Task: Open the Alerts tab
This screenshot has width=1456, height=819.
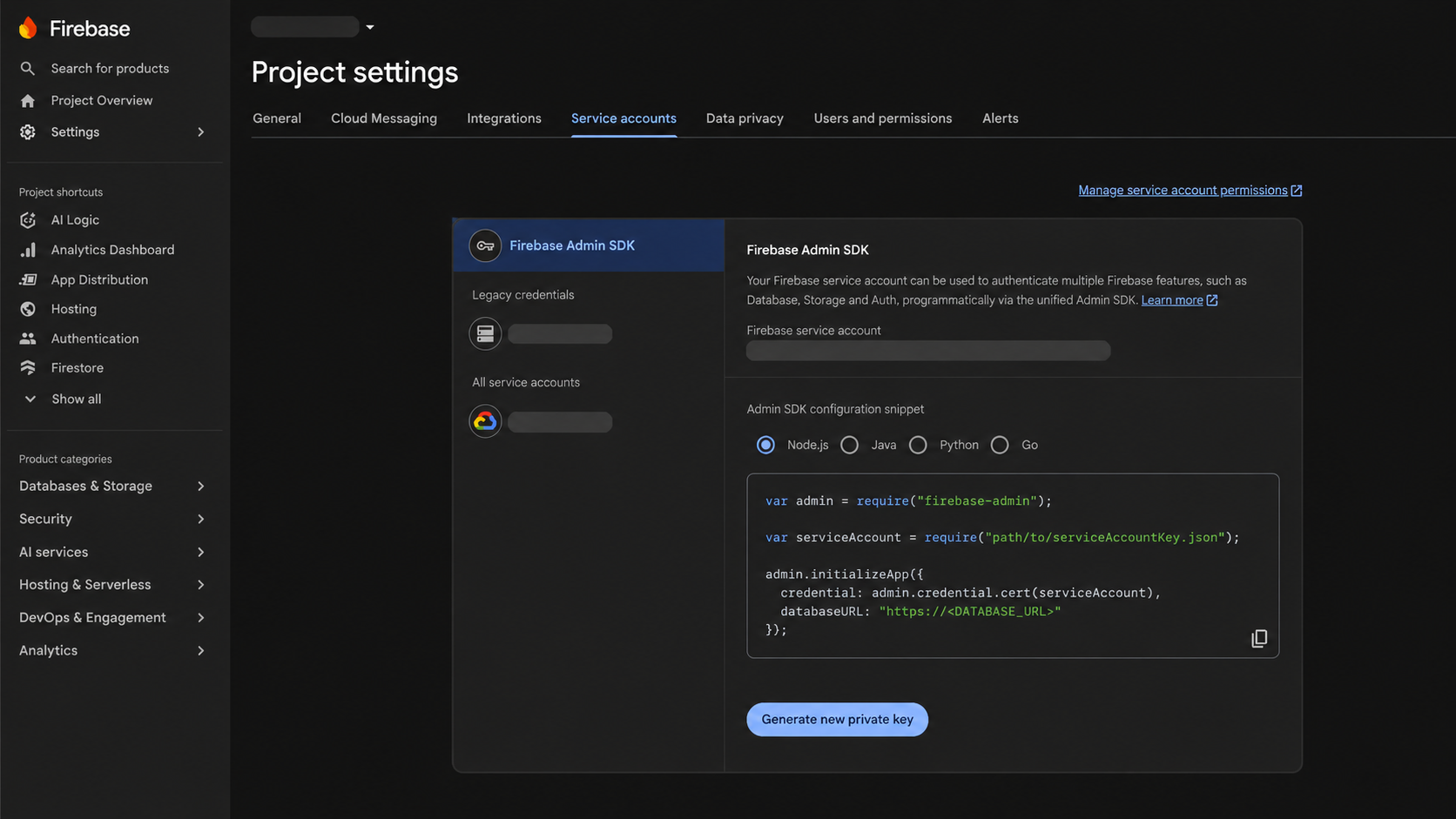Action: pos(1001,118)
